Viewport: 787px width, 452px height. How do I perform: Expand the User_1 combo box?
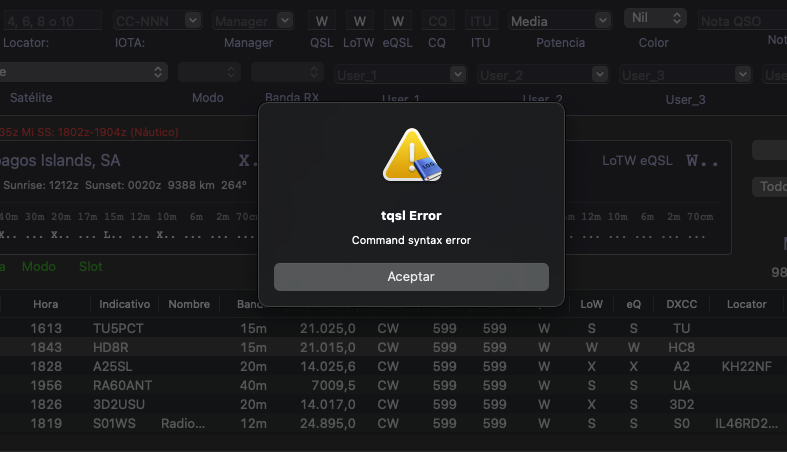[457, 74]
